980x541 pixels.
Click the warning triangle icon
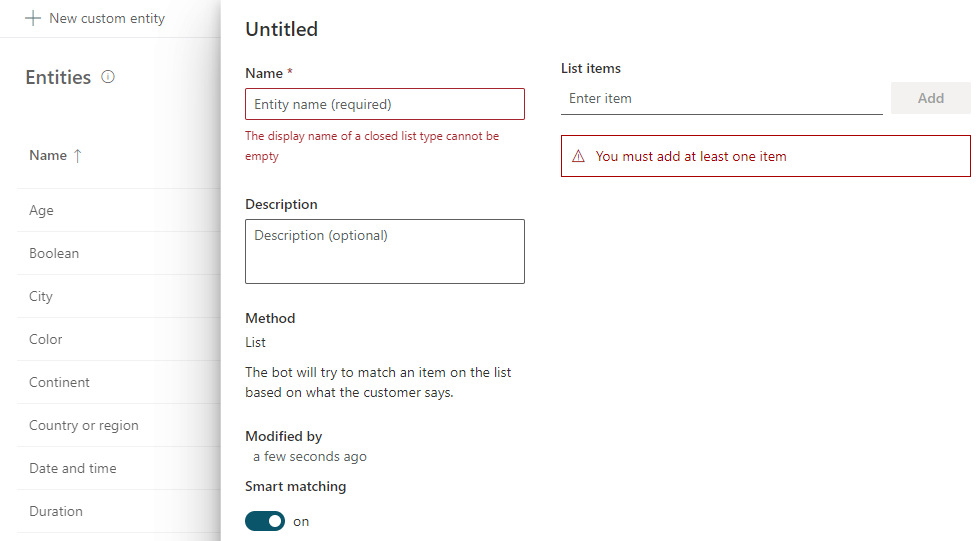pyautogui.click(x=579, y=156)
